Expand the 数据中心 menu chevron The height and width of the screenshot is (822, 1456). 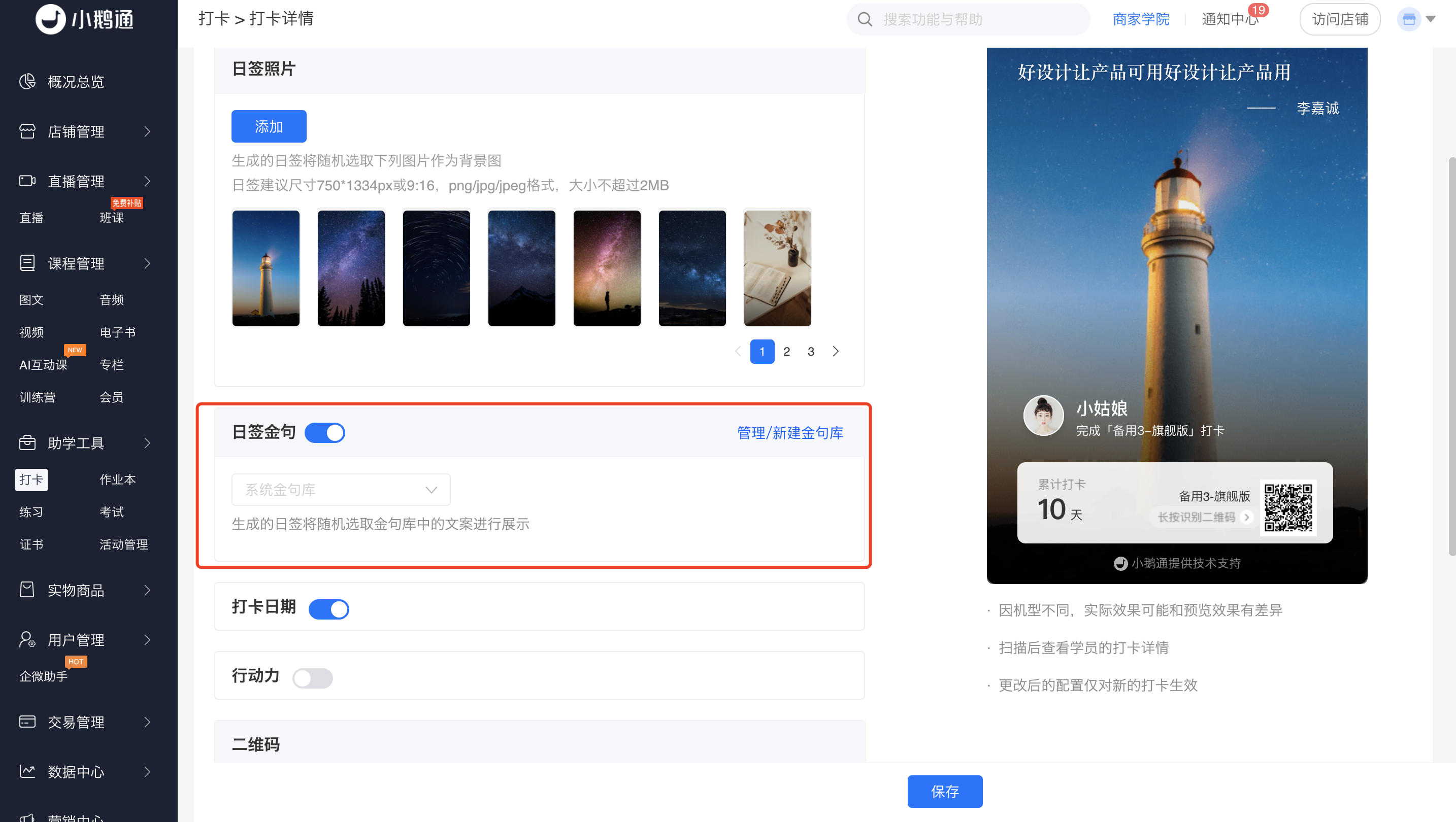click(148, 772)
